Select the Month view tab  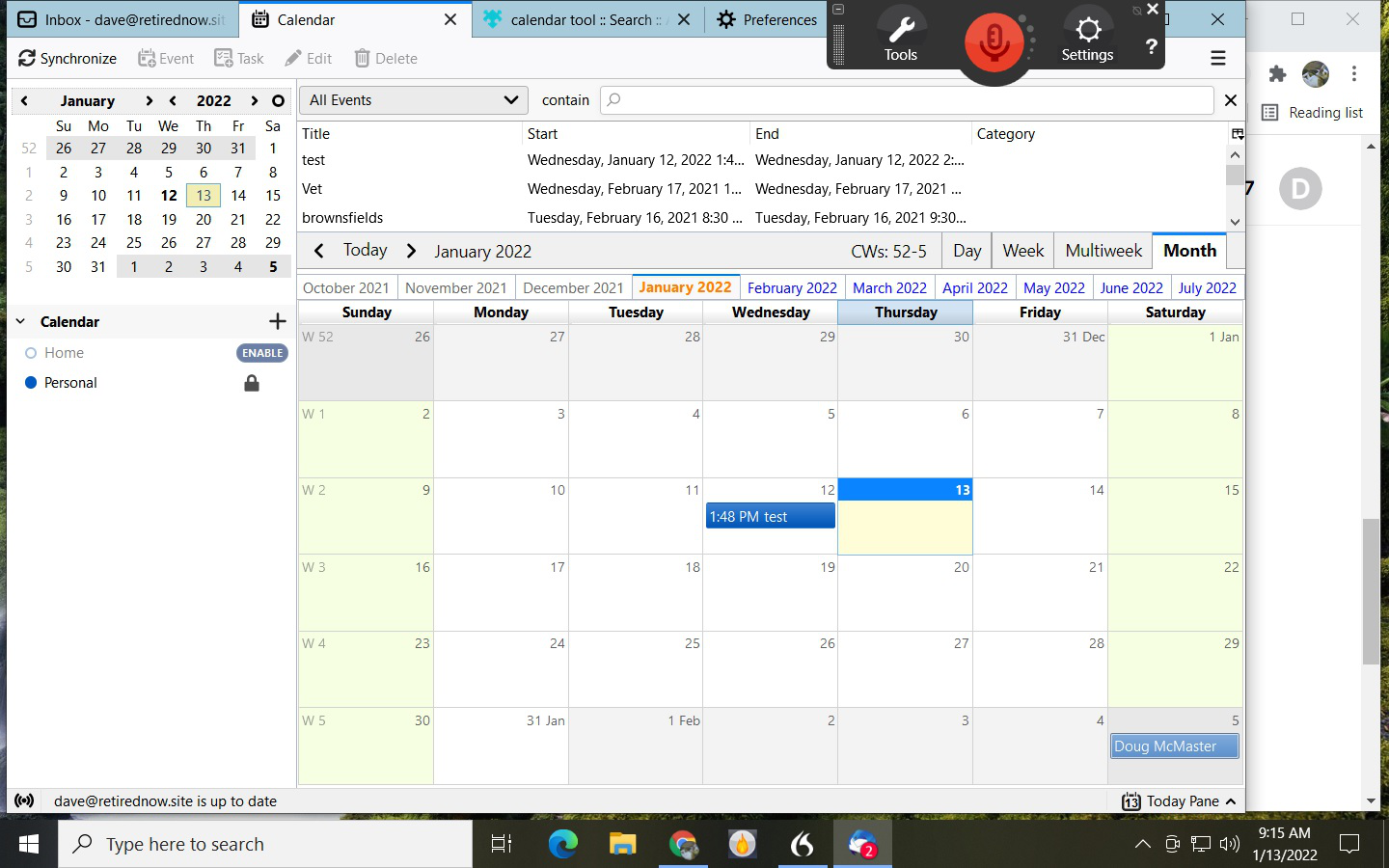tap(1189, 251)
